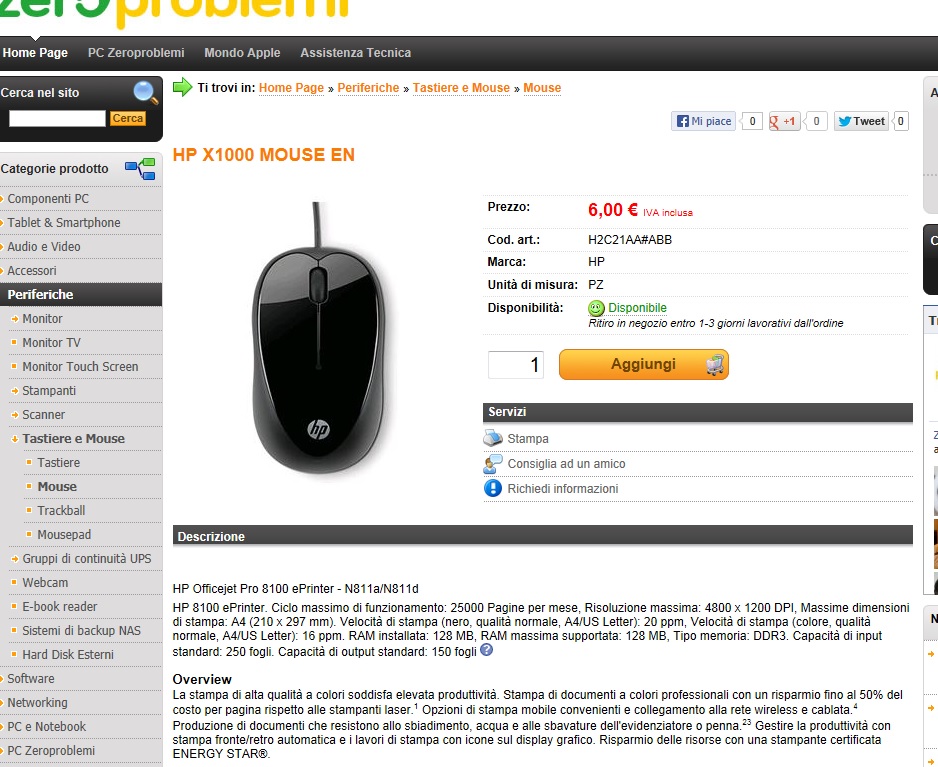Click the HP mouse product image
Screen dimensions: 938x767
(318, 338)
